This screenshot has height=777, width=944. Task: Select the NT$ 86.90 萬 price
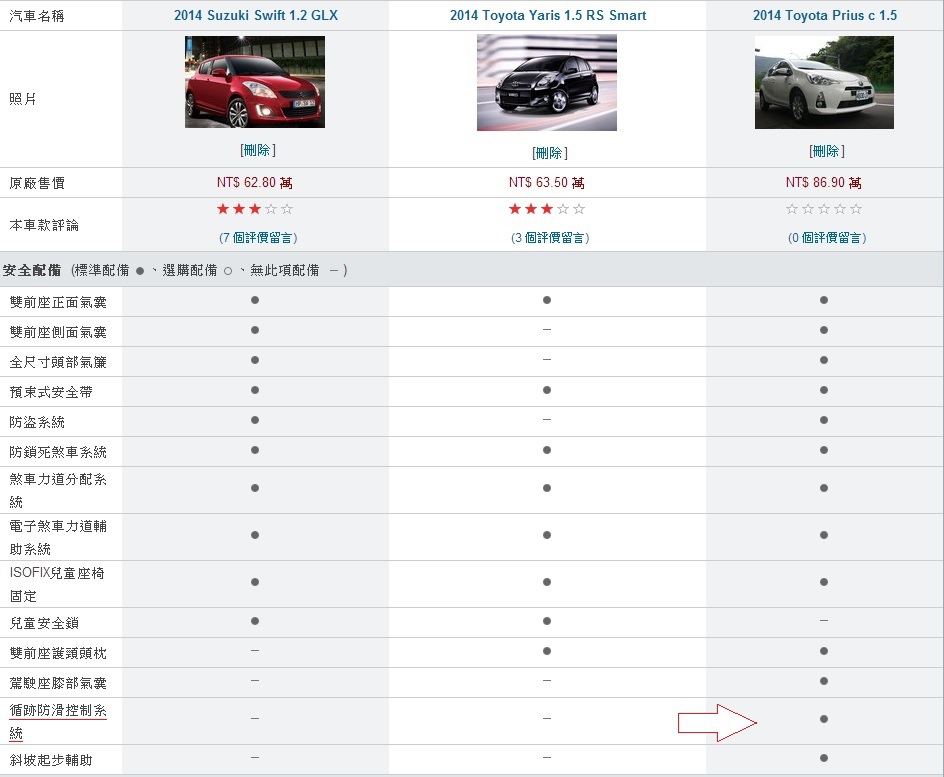(824, 182)
